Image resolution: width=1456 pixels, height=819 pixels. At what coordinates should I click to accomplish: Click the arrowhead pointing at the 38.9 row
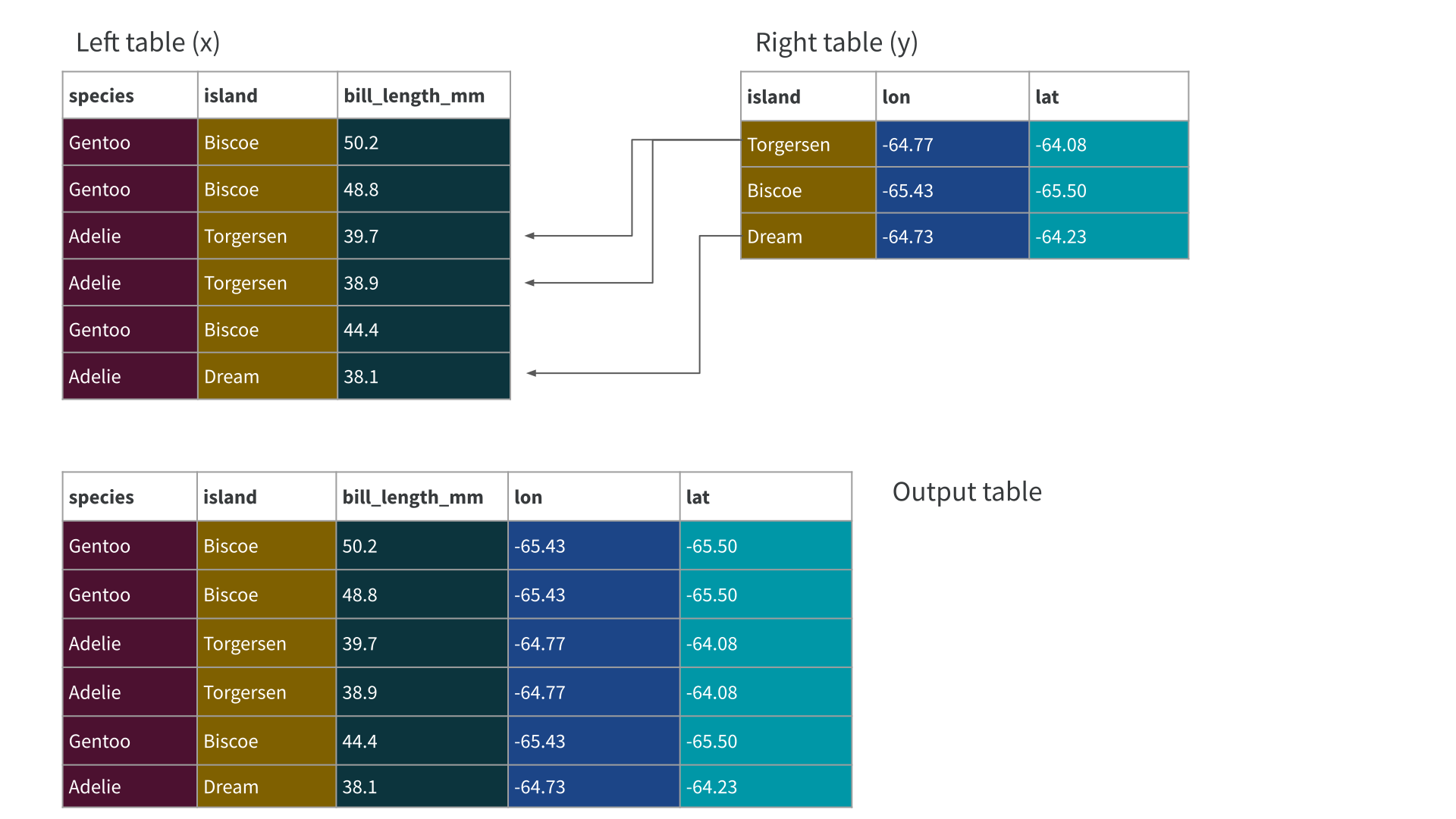pyautogui.click(x=530, y=283)
